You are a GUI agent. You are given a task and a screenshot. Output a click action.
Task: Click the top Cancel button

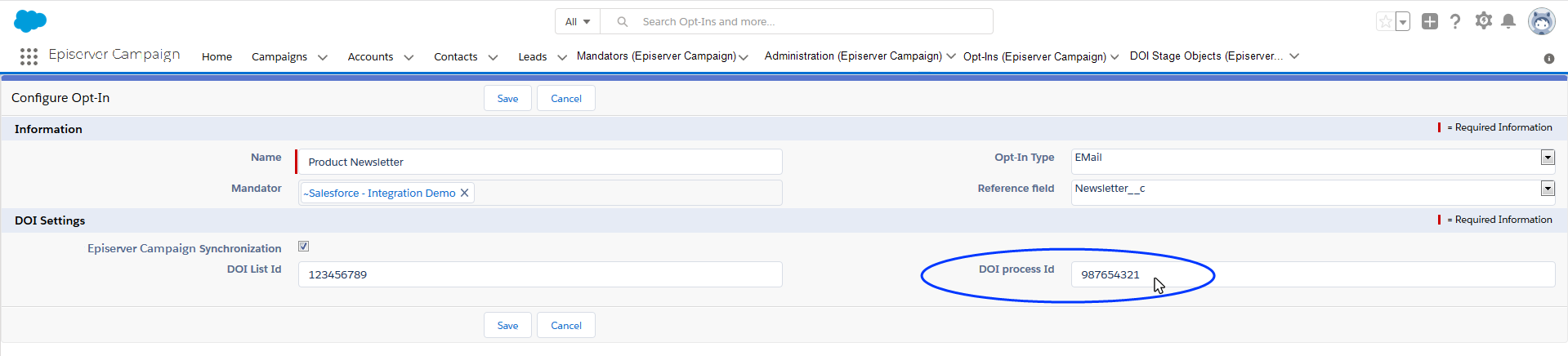pyautogui.click(x=566, y=99)
